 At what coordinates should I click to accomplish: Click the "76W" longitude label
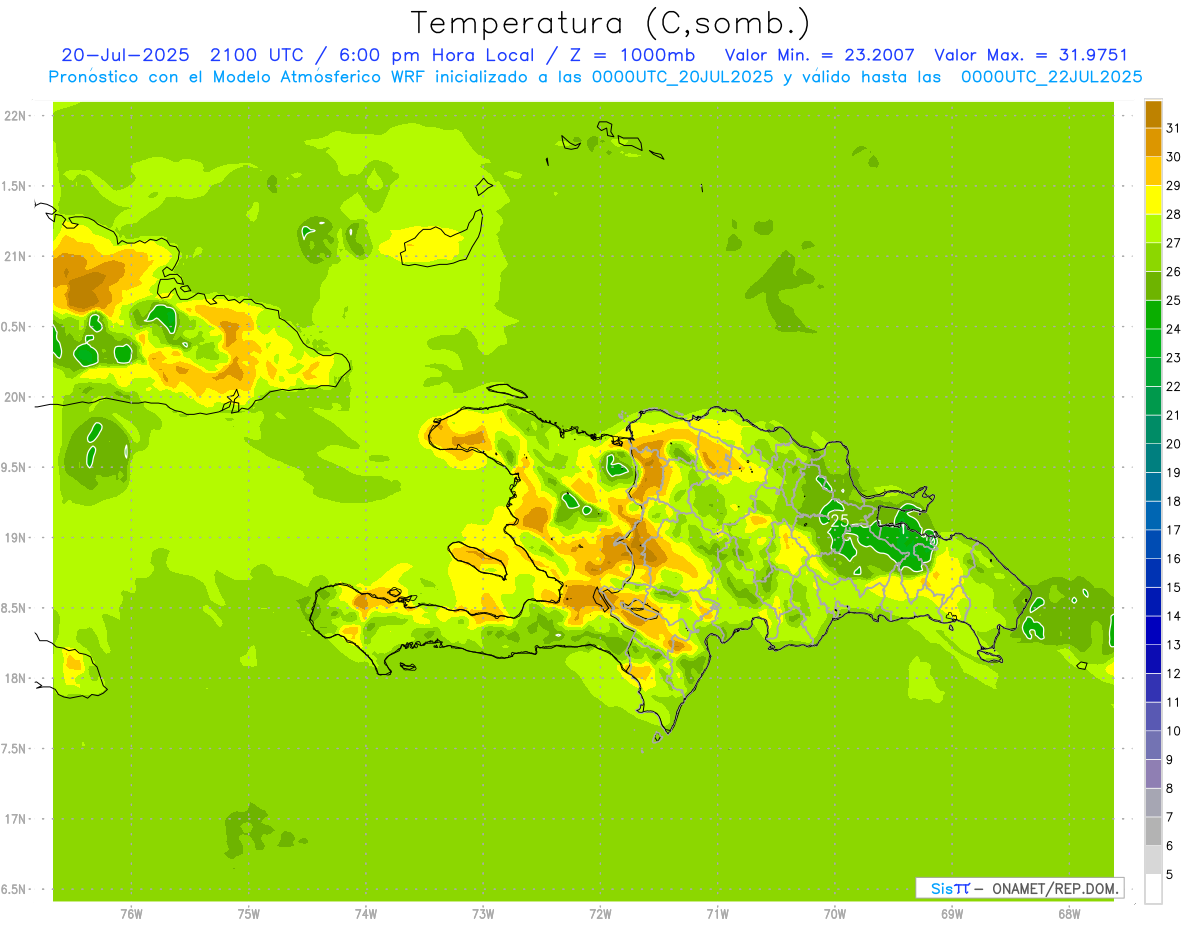pyautogui.click(x=131, y=913)
